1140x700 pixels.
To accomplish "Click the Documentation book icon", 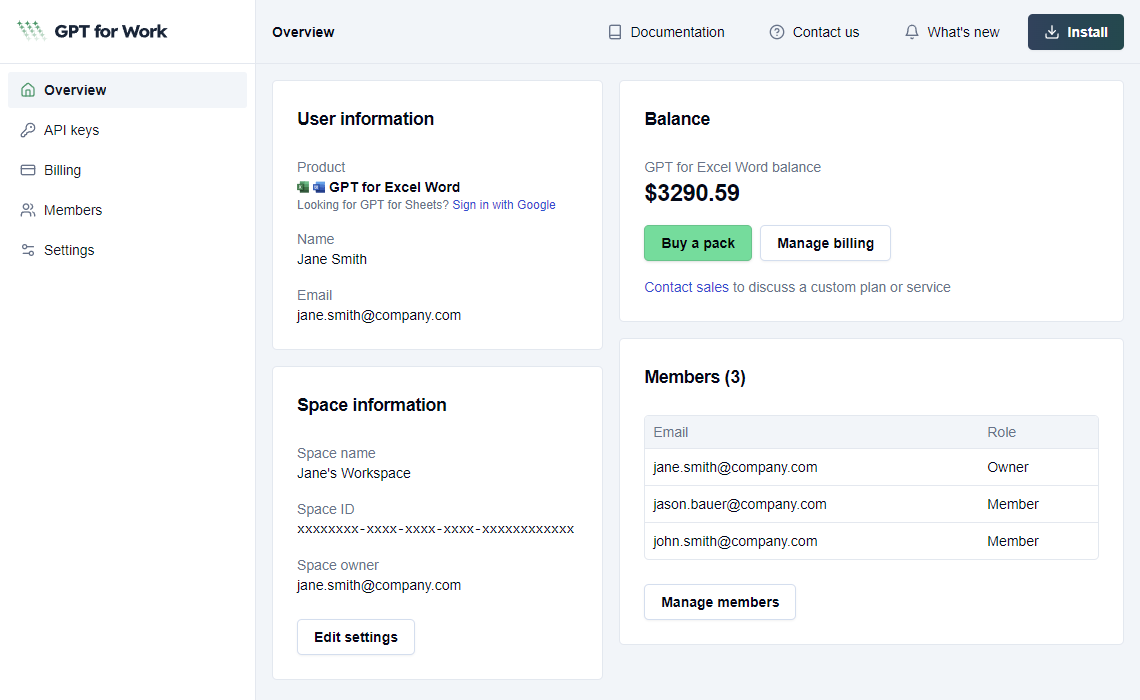I will coord(615,32).
